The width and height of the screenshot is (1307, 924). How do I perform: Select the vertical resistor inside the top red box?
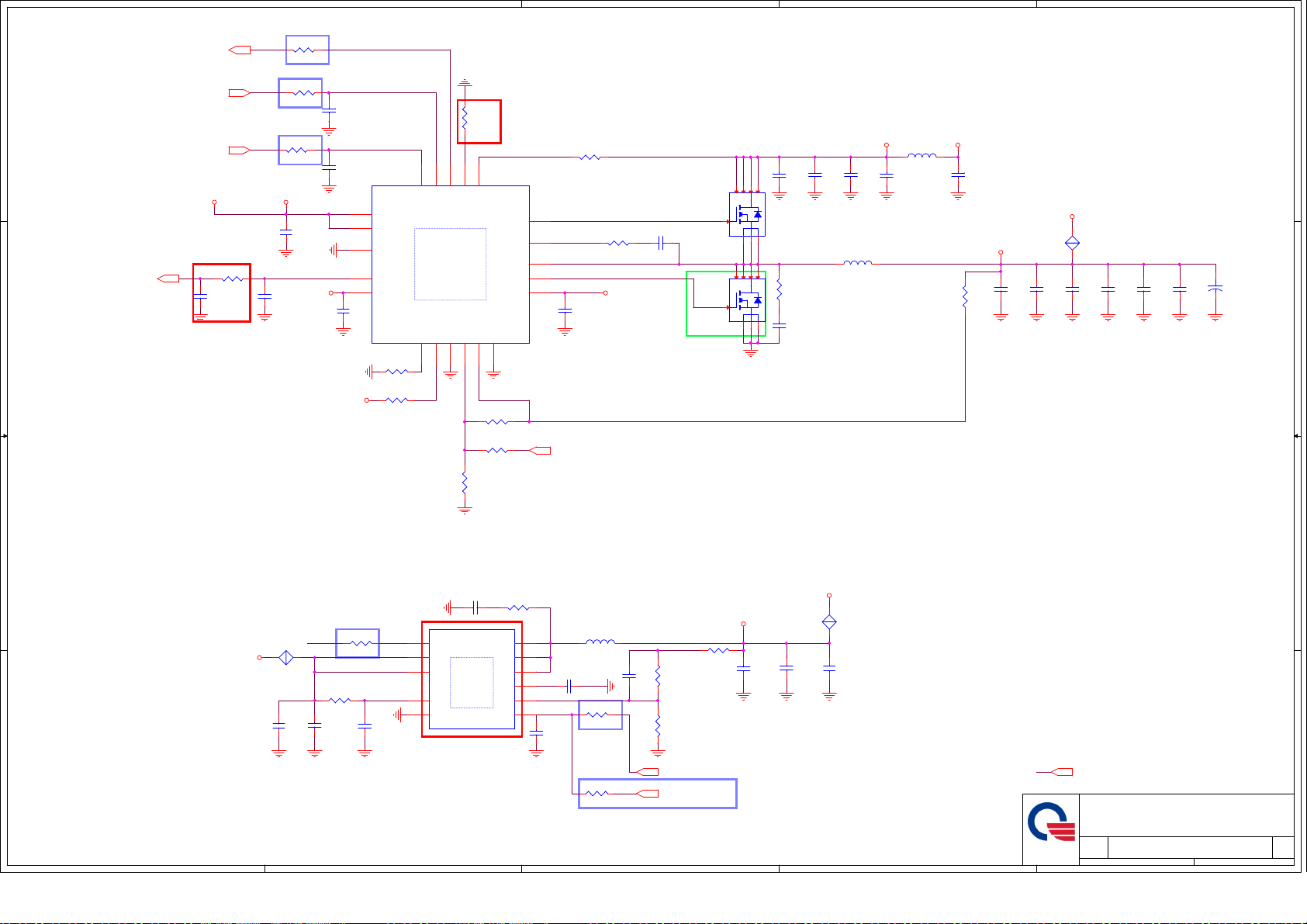(x=465, y=118)
